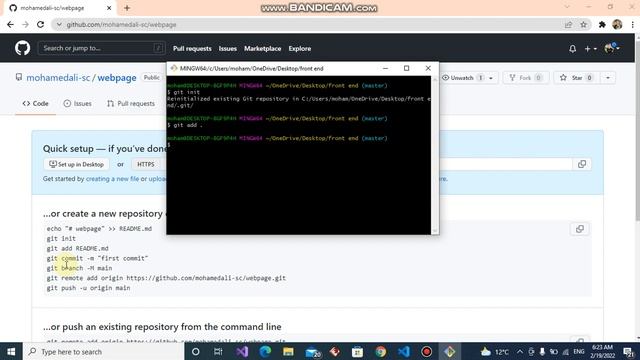Open Cortana circle icon on taskbar
This screenshot has width=640, height=360.
(196, 351)
